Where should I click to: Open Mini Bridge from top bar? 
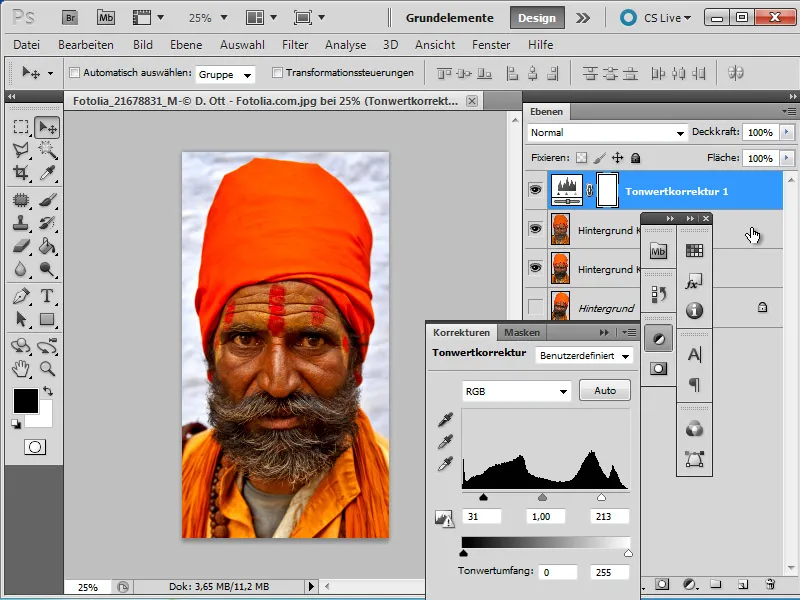coord(106,18)
